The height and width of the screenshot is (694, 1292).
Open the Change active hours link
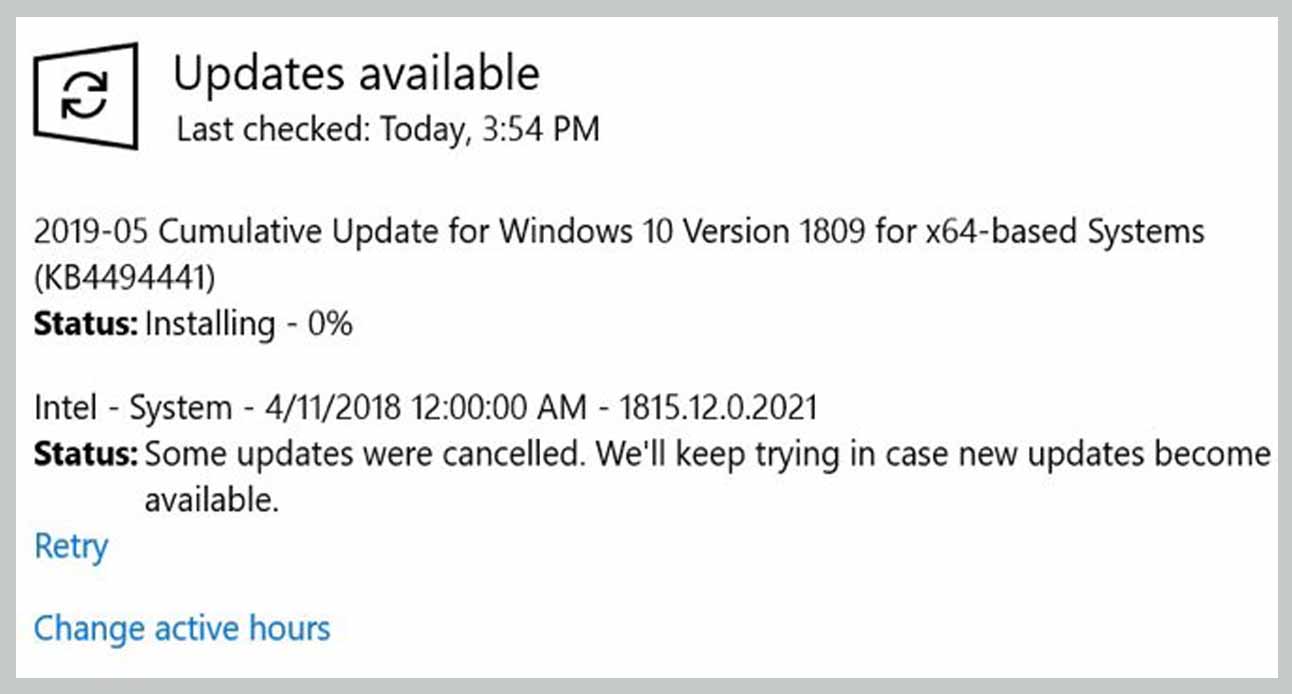coord(182,629)
